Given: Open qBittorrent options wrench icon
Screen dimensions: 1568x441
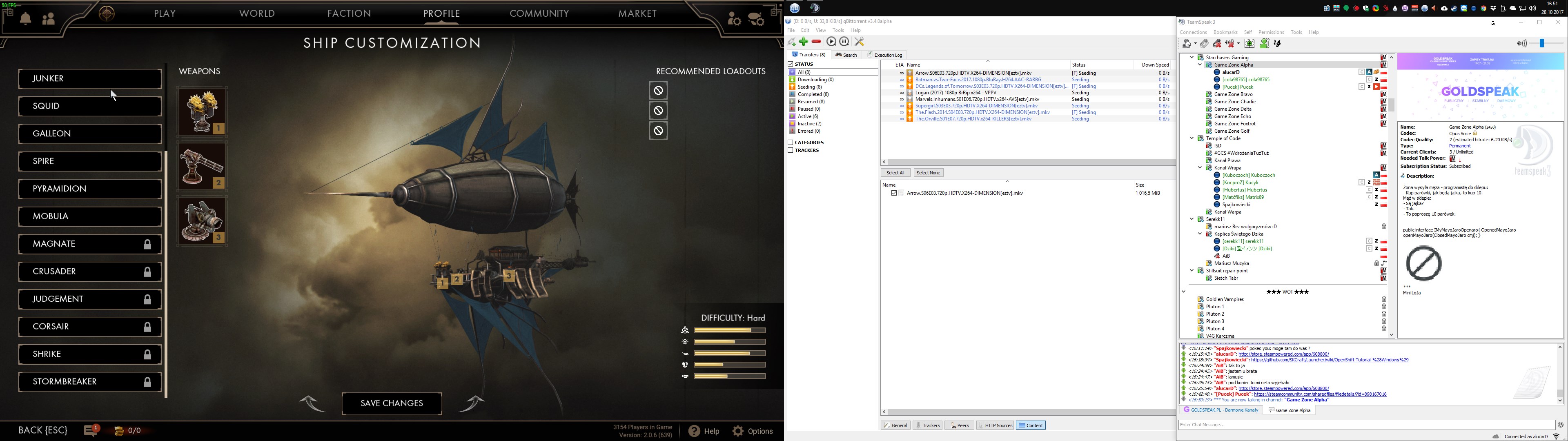Looking at the screenshot, I should [860, 42].
